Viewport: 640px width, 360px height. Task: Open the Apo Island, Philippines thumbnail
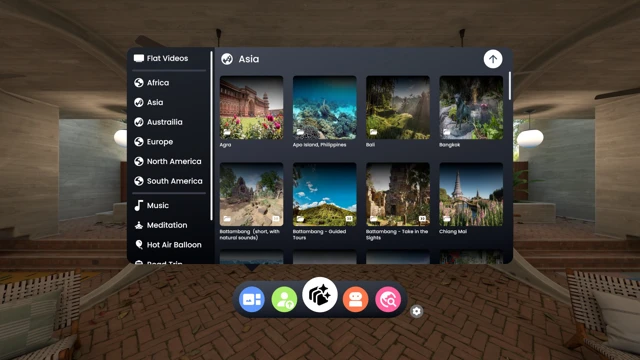coord(324,108)
